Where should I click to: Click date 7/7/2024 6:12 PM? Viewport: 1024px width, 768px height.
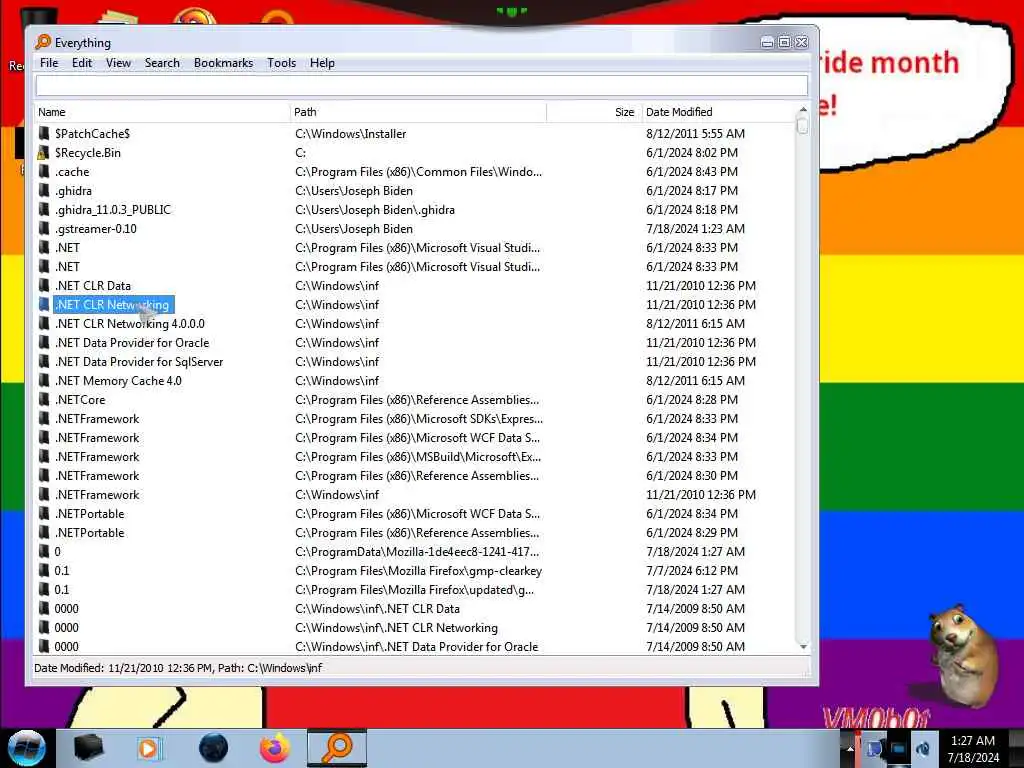692,570
